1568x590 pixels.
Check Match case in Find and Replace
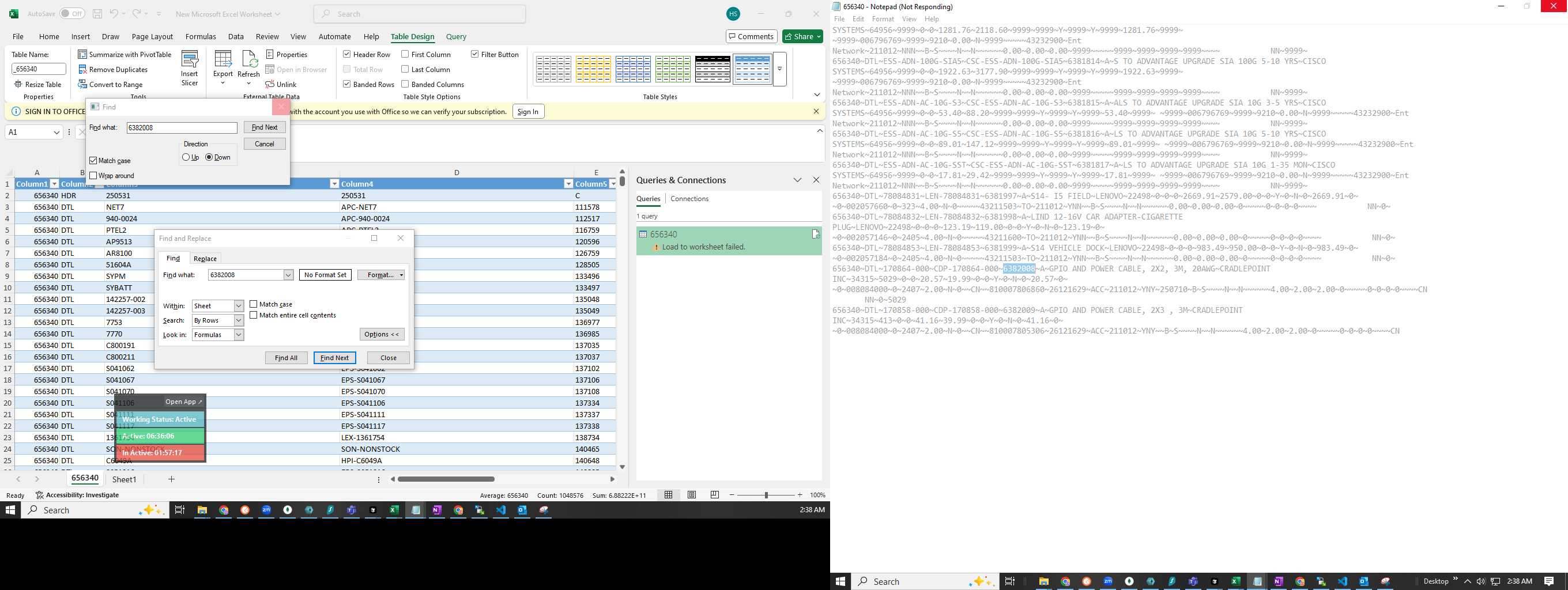point(253,304)
